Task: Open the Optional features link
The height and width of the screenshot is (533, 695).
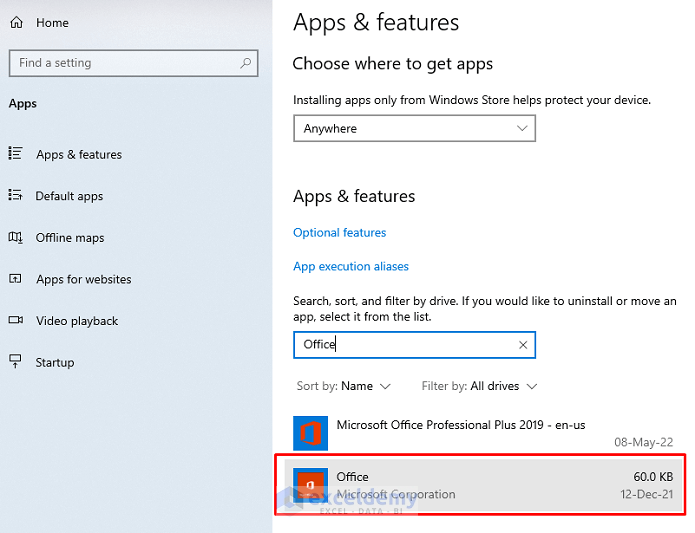Action: point(339,233)
